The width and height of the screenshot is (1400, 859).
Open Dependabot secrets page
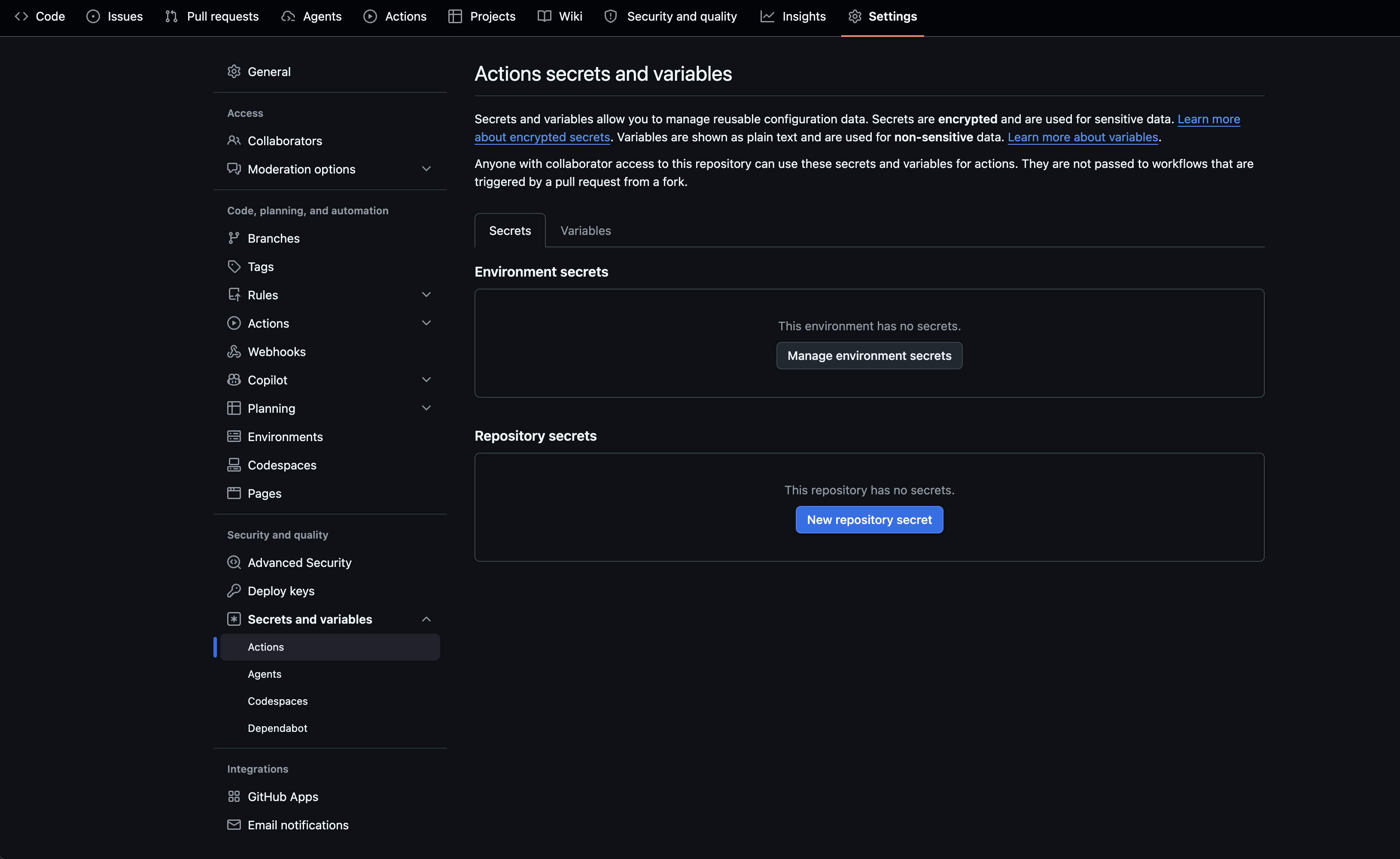click(330, 728)
